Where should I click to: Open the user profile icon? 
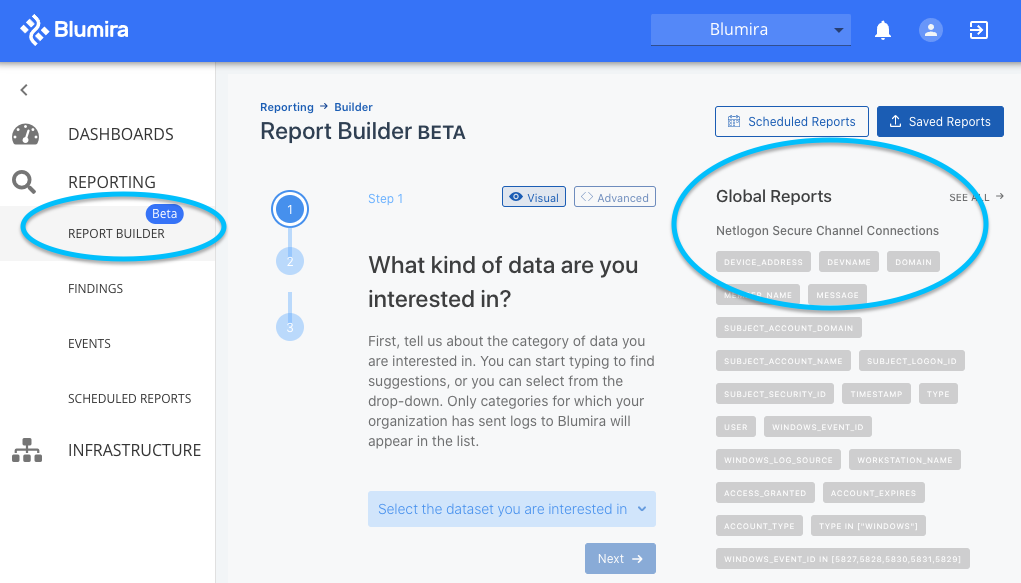(930, 30)
